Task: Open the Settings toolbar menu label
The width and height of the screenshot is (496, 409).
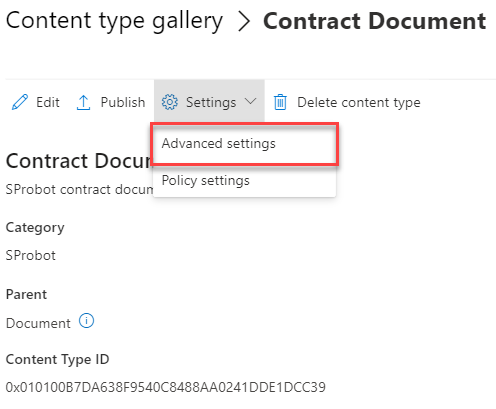Action: click(211, 103)
